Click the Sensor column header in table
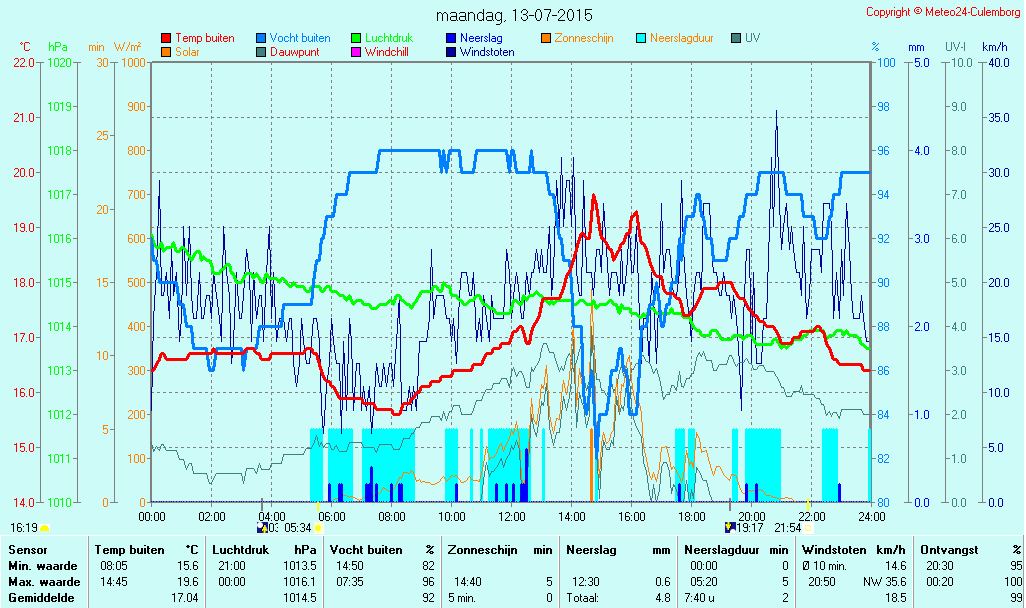Screen dimensions: 1026x608 tap(28, 550)
